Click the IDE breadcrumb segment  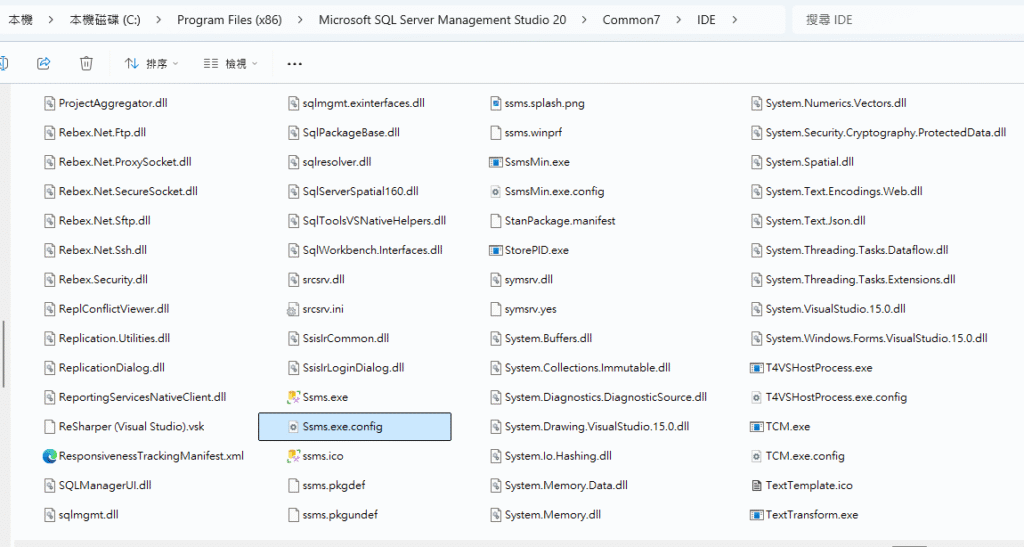(706, 20)
